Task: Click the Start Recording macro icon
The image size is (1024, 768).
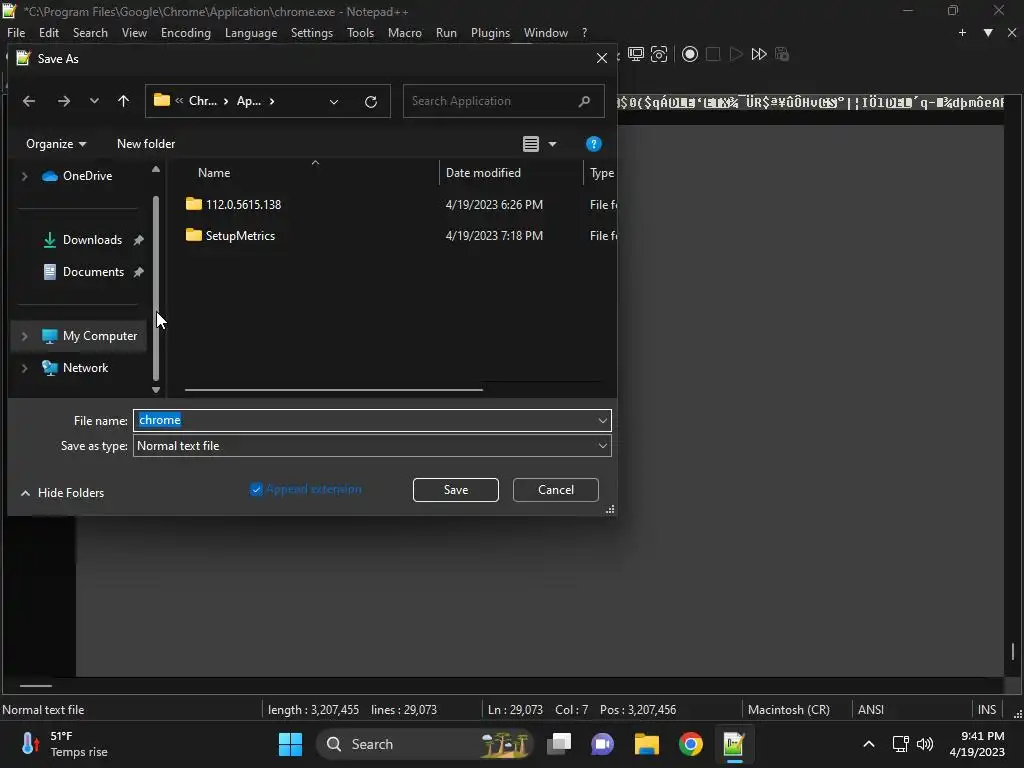Action: [x=690, y=54]
